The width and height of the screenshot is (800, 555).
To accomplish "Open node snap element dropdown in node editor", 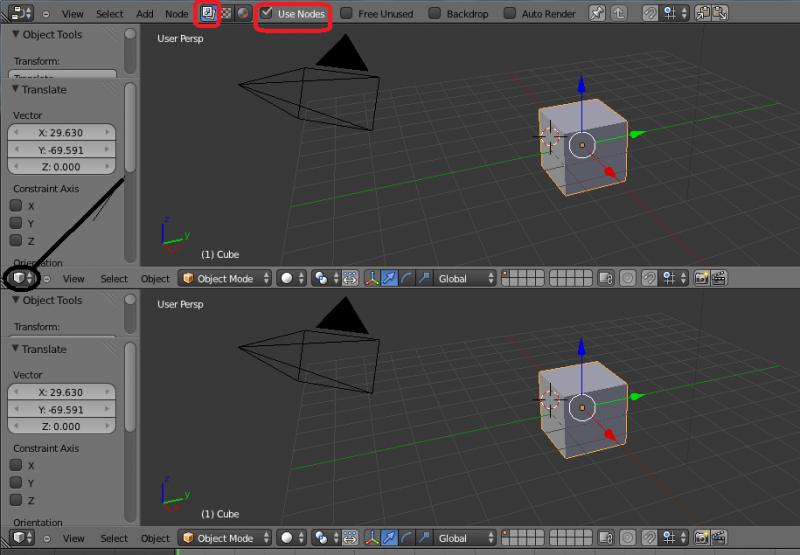I will pyautogui.click(x=676, y=13).
